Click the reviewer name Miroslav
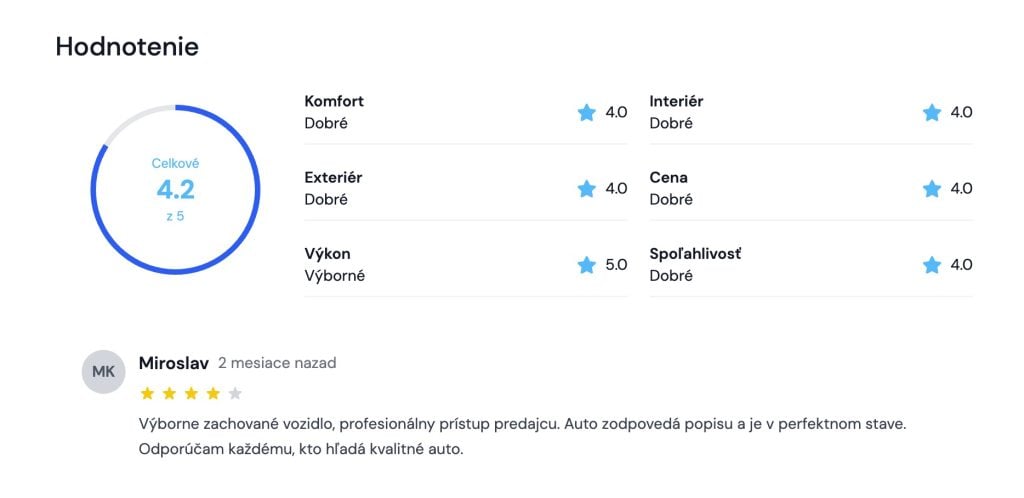The width and height of the screenshot is (1024, 498). [x=174, y=363]
